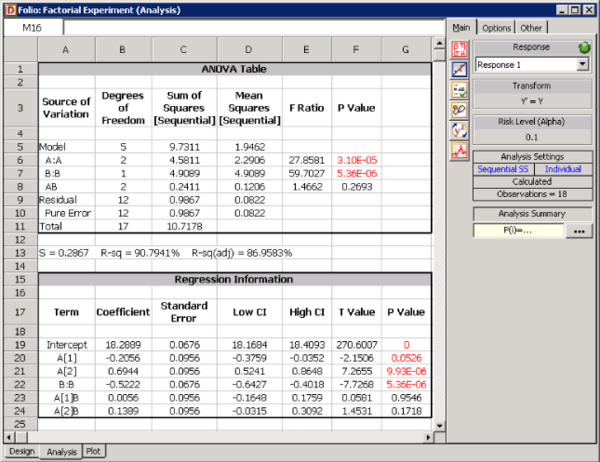
Task: Click the ANOVA Table title cell
Action: coord(234,69)
